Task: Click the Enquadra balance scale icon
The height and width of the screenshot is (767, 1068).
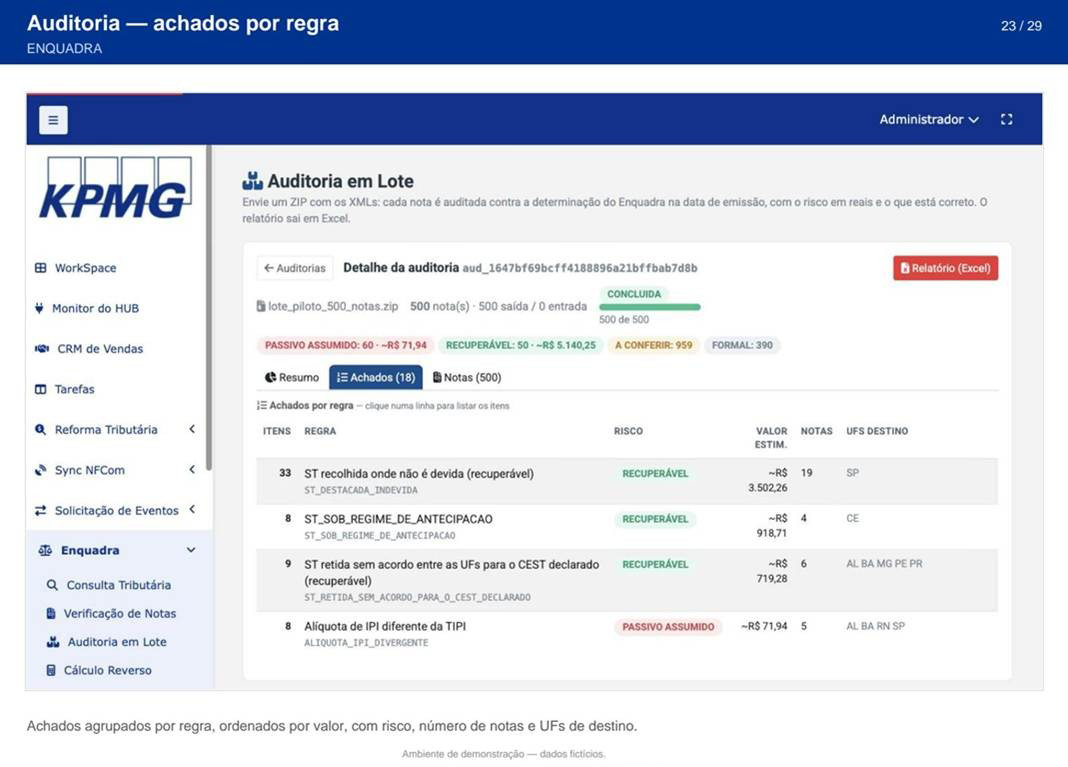Action: click(45, 550)
